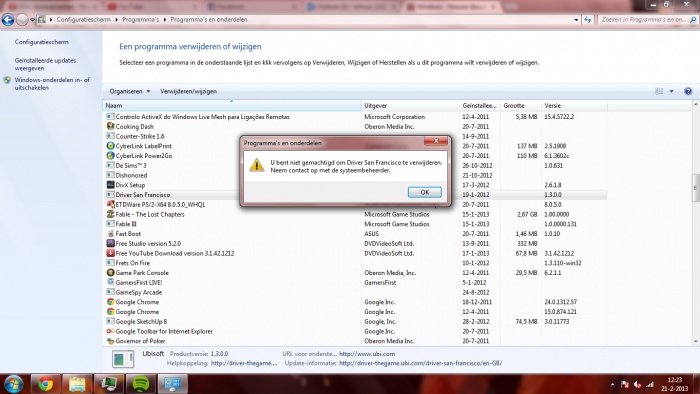This screenshot has height=394, width=700.
Task: Select the Free YouTube Download icon
Action: [110, 253]
